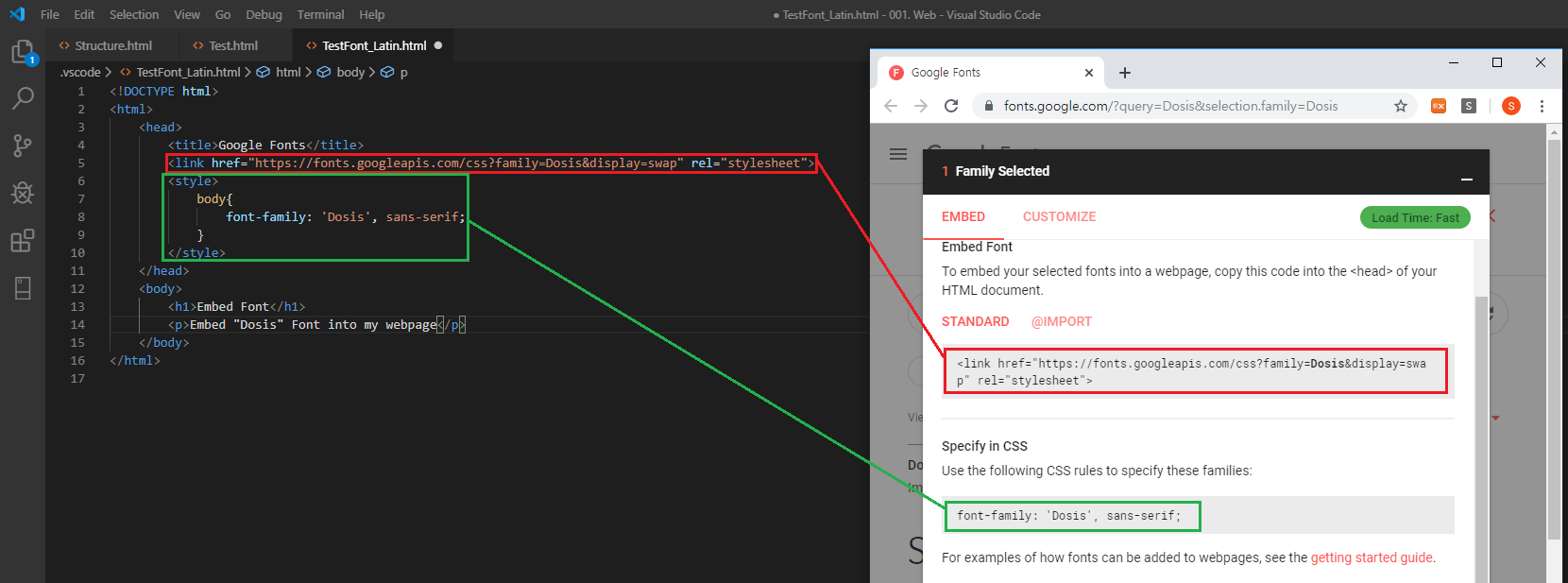Click the unsaved dot on TestFont_Latin.html tab
Screen dimensions: 1568x583
click(438, 45)
